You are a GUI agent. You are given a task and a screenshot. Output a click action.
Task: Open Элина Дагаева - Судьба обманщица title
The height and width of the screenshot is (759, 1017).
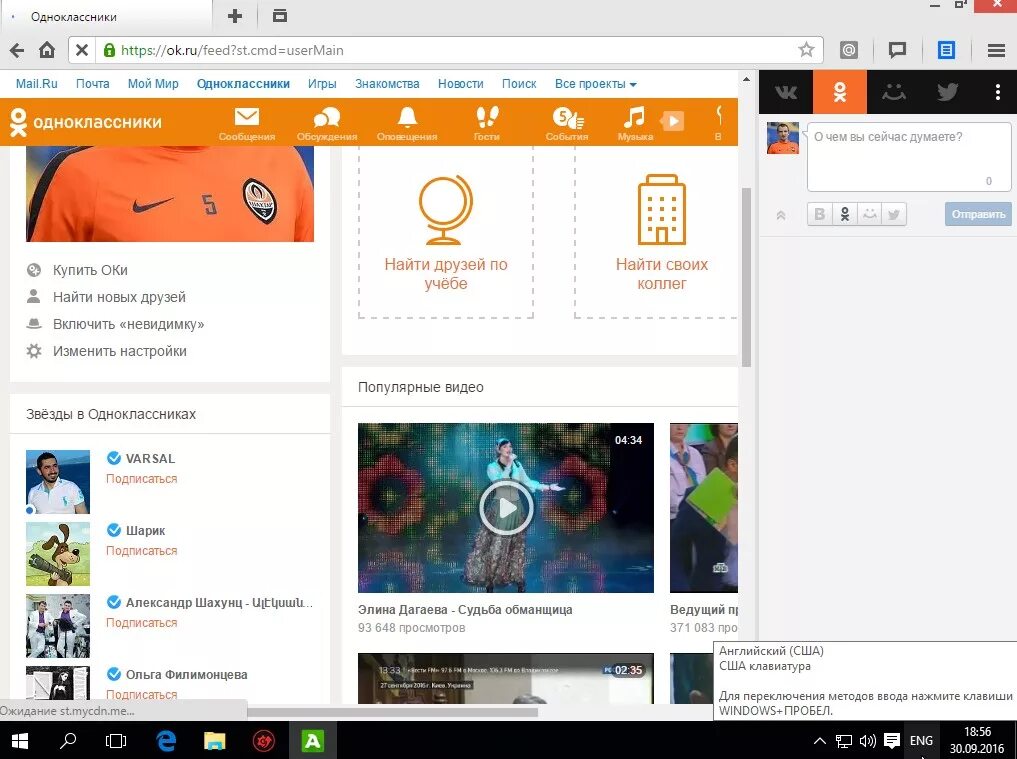coord(465,610)
